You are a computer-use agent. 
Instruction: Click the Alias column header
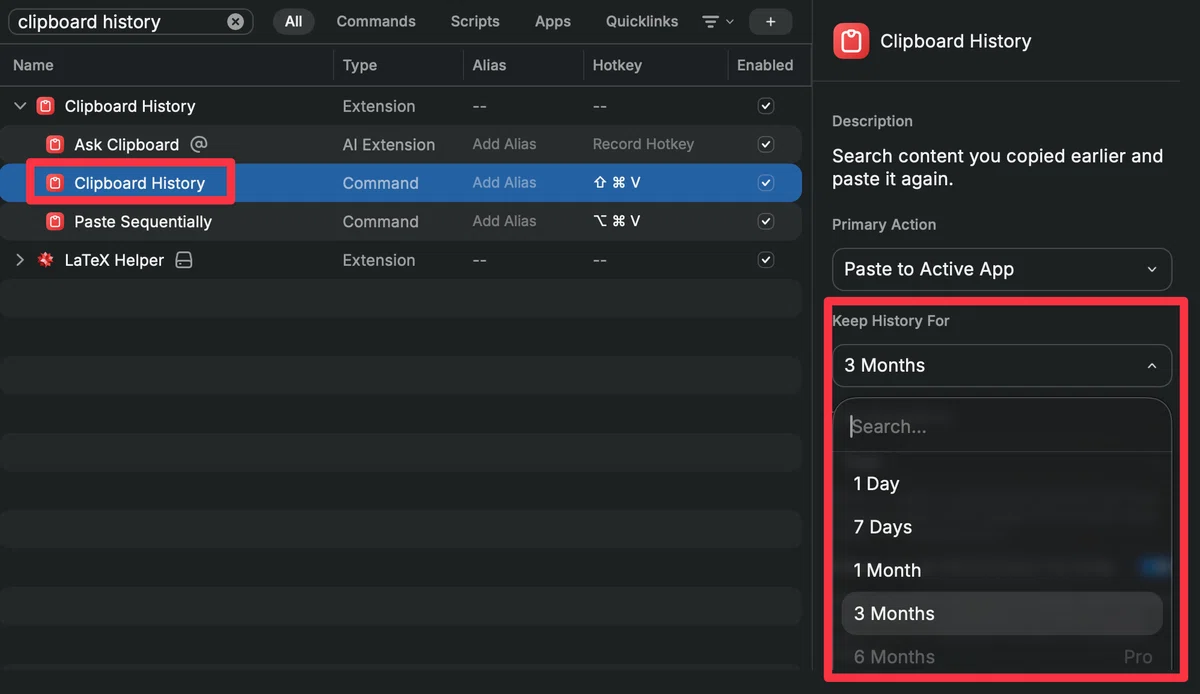489,65
